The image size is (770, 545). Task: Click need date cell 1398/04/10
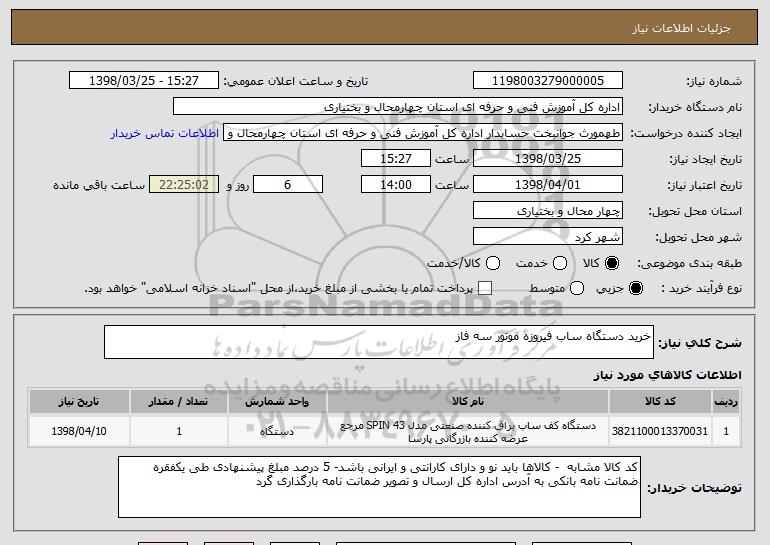coord(79,431)
